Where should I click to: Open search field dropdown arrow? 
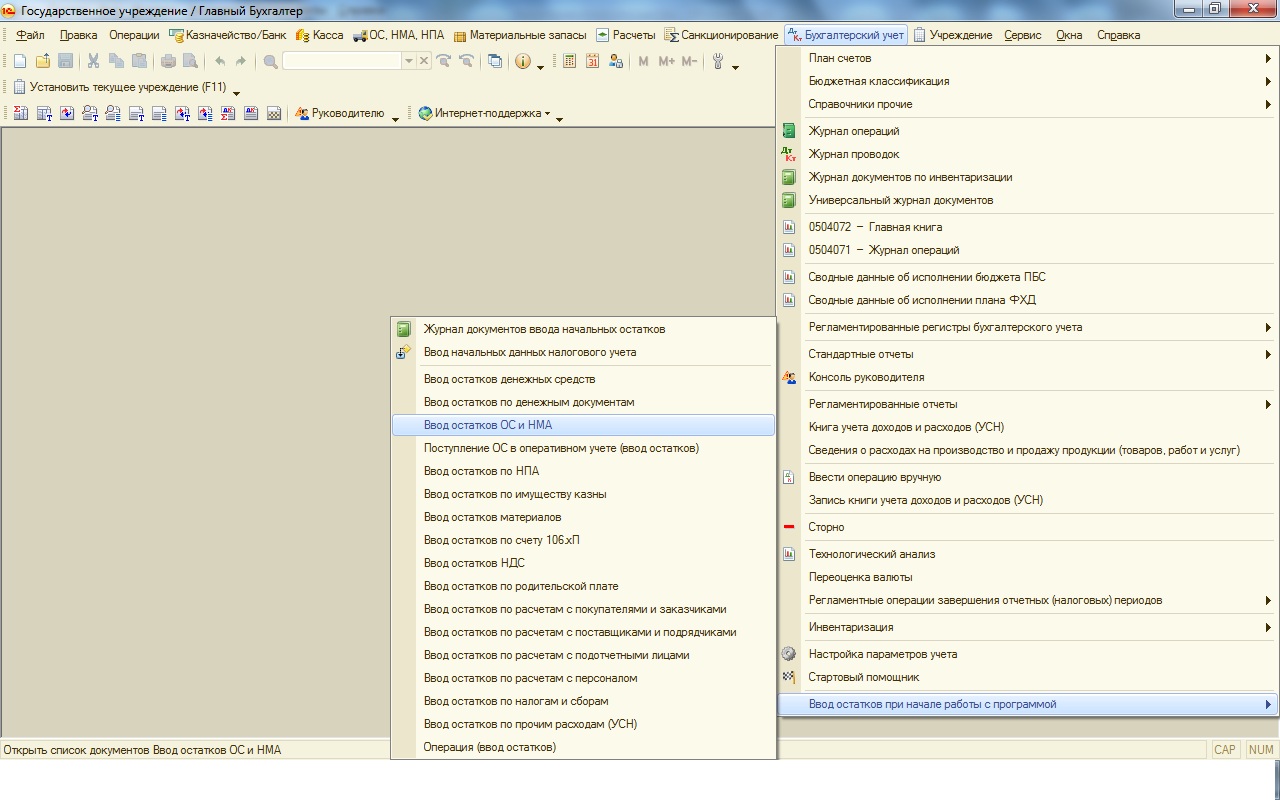(408, 61)
